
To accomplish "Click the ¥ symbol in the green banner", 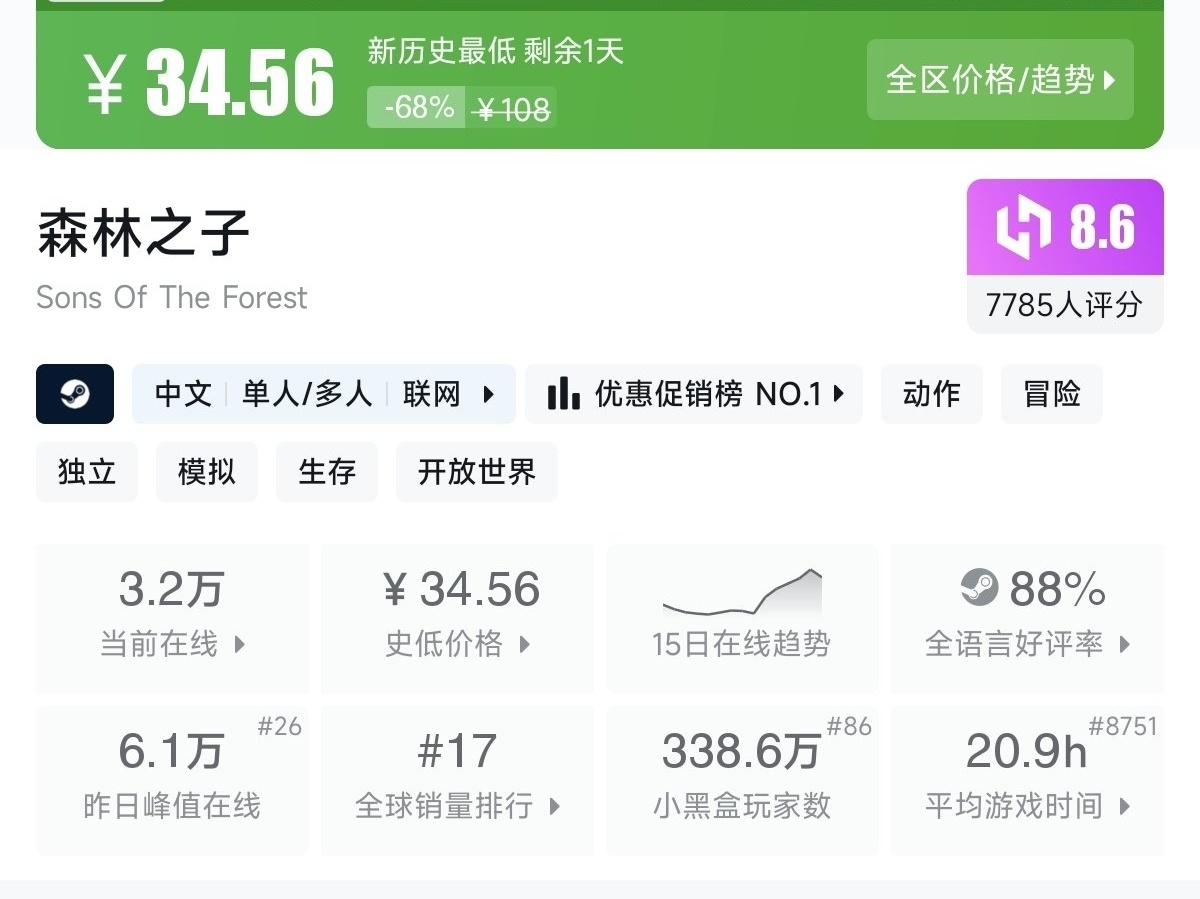I will point(104,82).
